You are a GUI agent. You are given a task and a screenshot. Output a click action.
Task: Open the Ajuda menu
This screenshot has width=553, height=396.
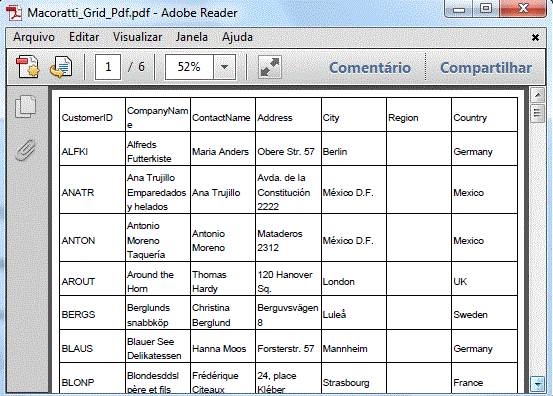pos(237,37)
